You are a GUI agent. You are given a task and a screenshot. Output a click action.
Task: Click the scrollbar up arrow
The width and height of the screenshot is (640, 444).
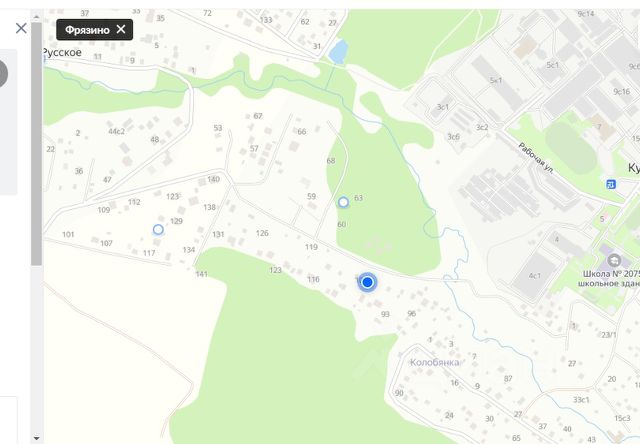36,17
